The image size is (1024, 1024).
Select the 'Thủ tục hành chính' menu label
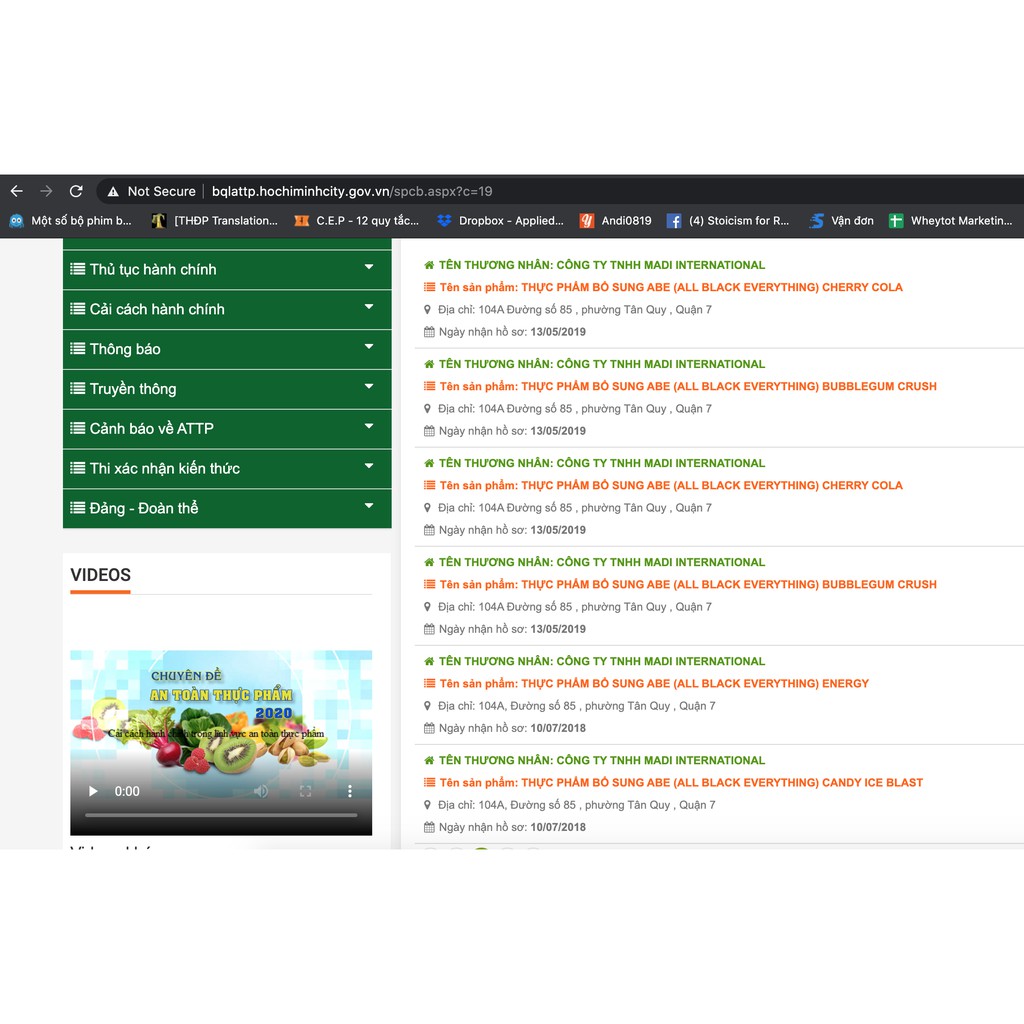(153, 270)
